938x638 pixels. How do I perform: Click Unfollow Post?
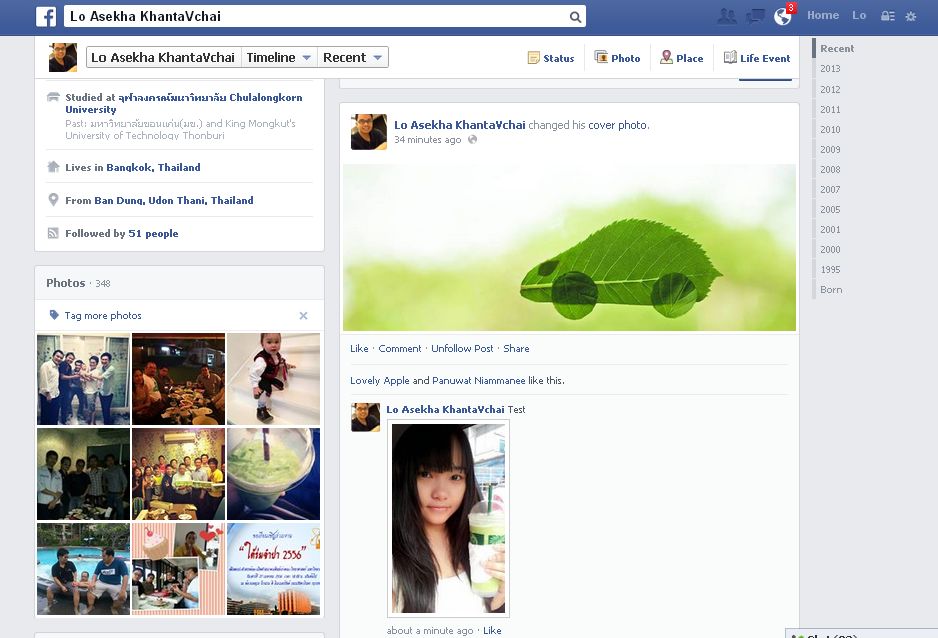462,349
